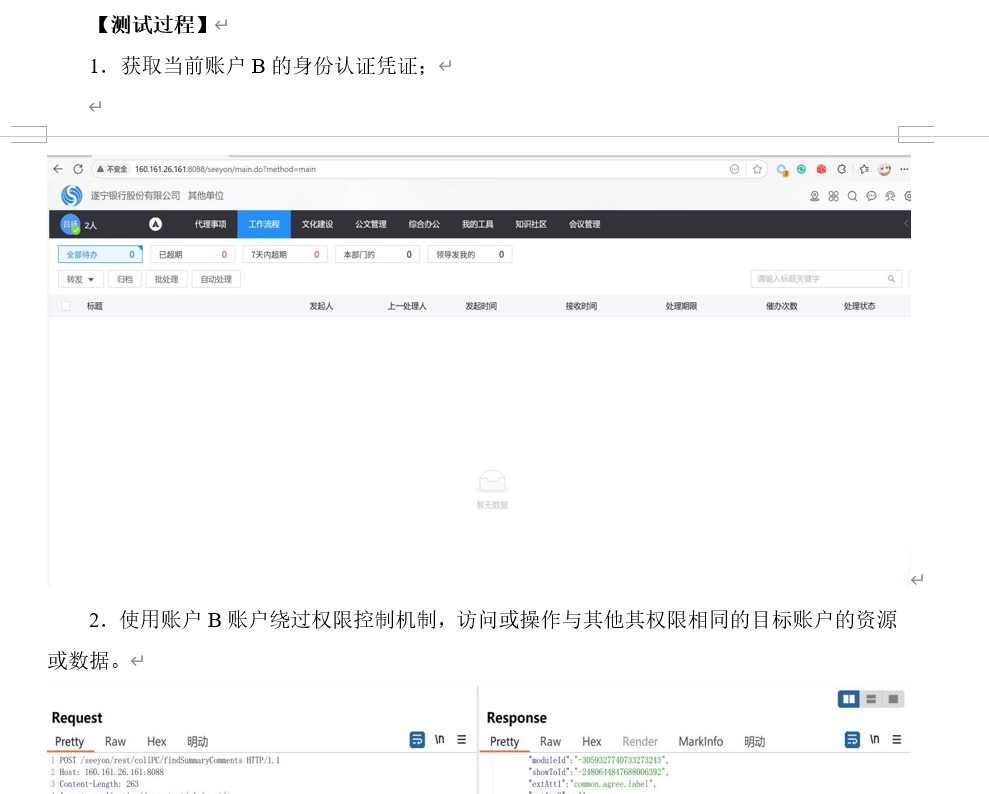Toggle word wrap icon in Request panel
989x794 pixels.
417,739
